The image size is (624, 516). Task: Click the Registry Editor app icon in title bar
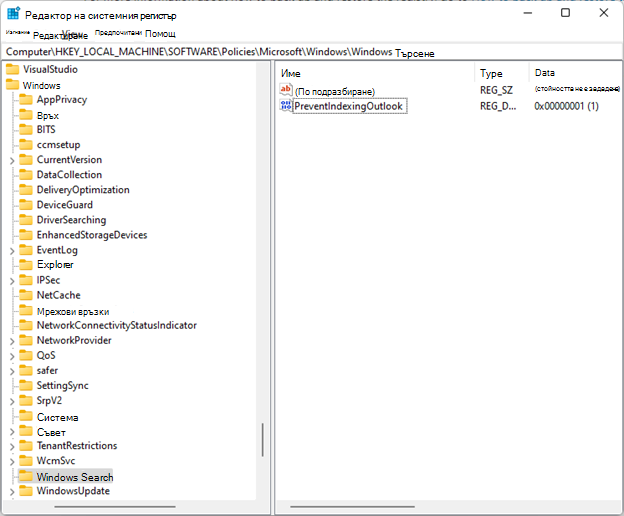pos(14,13)
